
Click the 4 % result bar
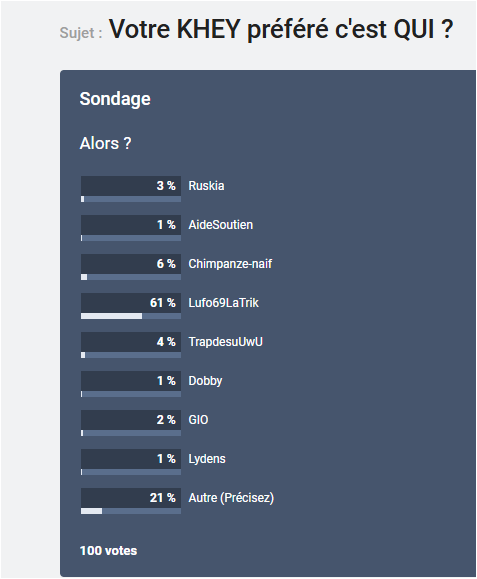[x=131, y=355]
